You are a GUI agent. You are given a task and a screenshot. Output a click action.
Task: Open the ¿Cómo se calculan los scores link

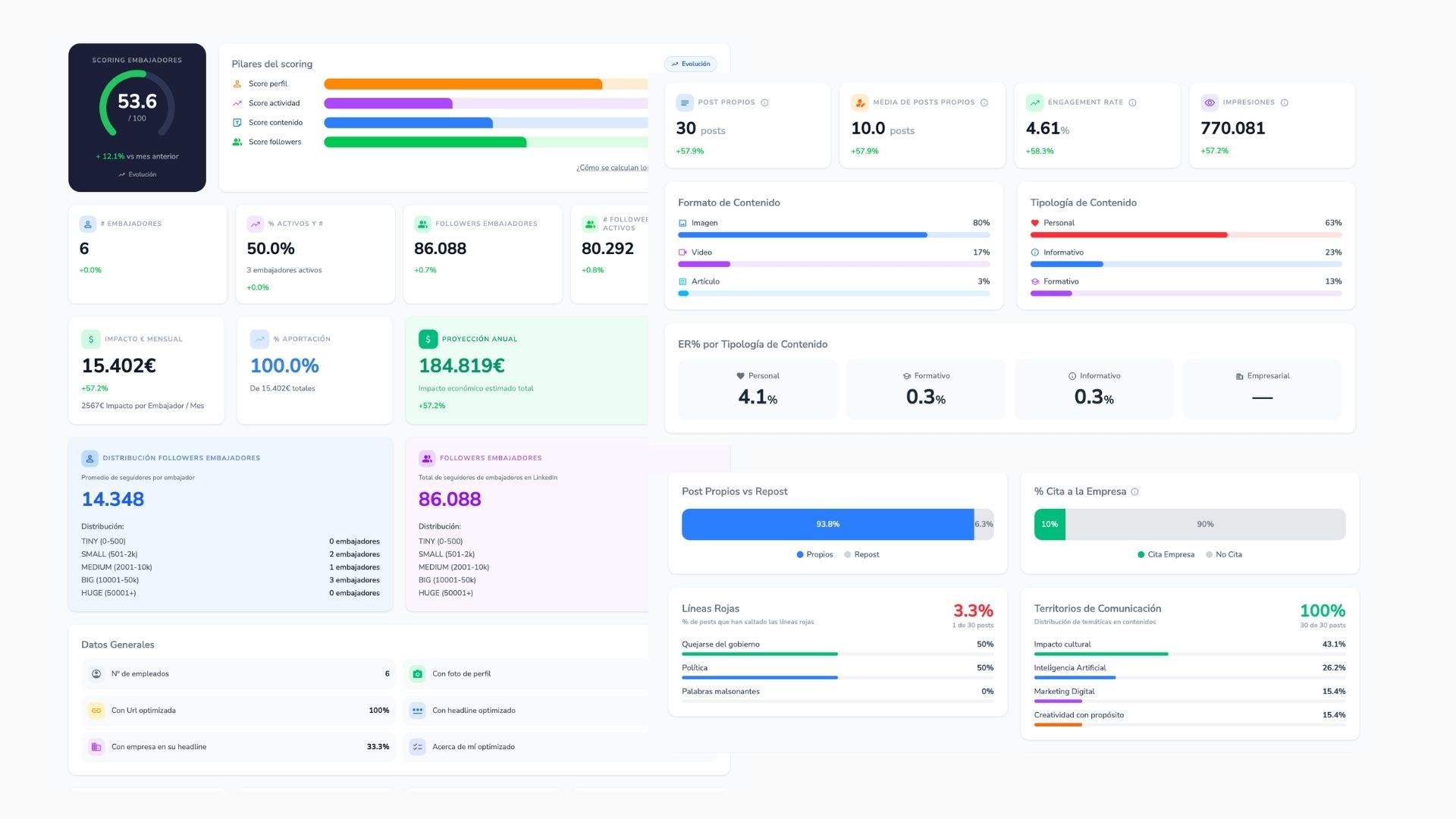coord(612,168)
